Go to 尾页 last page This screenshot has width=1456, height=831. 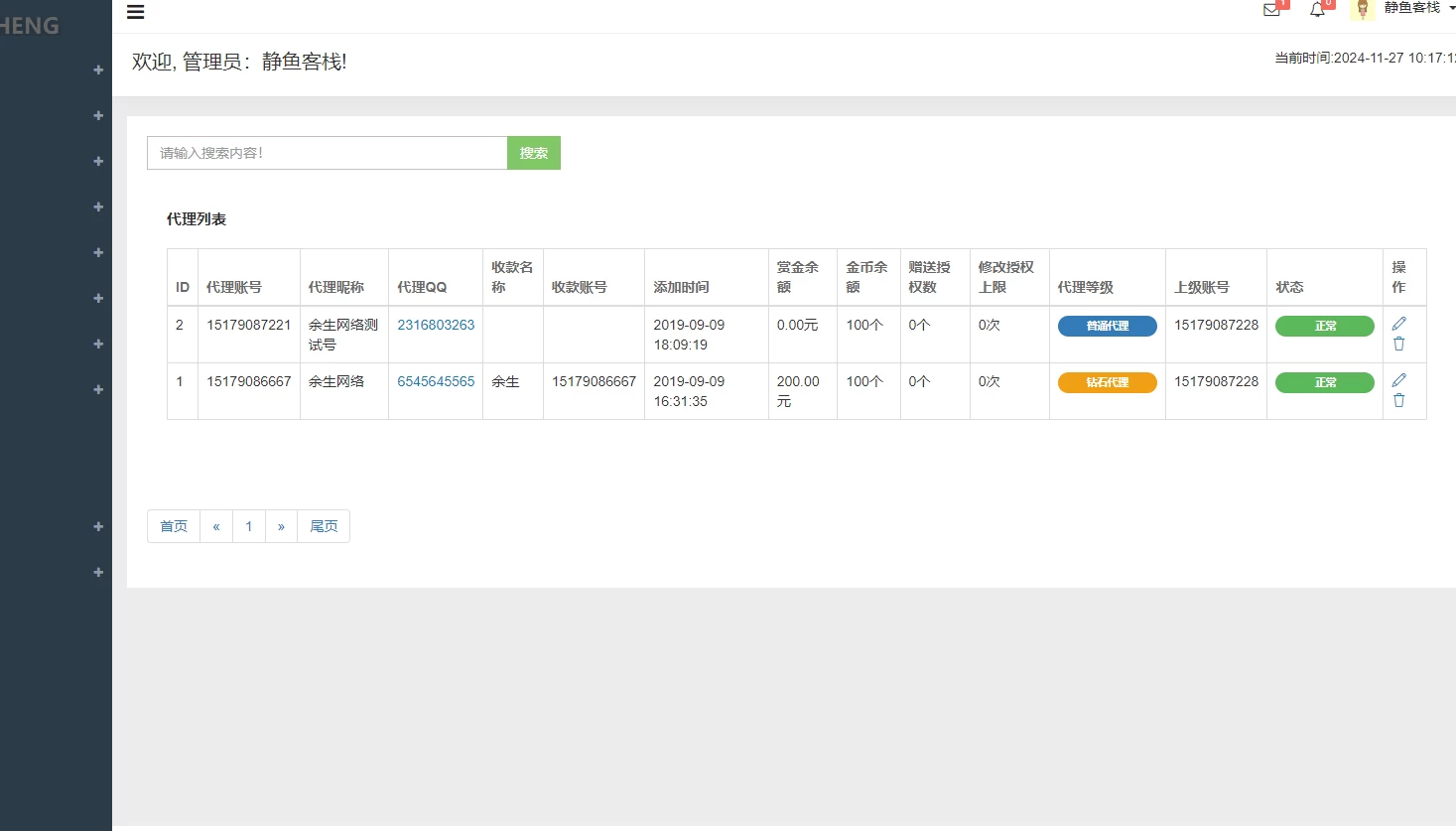324,526
